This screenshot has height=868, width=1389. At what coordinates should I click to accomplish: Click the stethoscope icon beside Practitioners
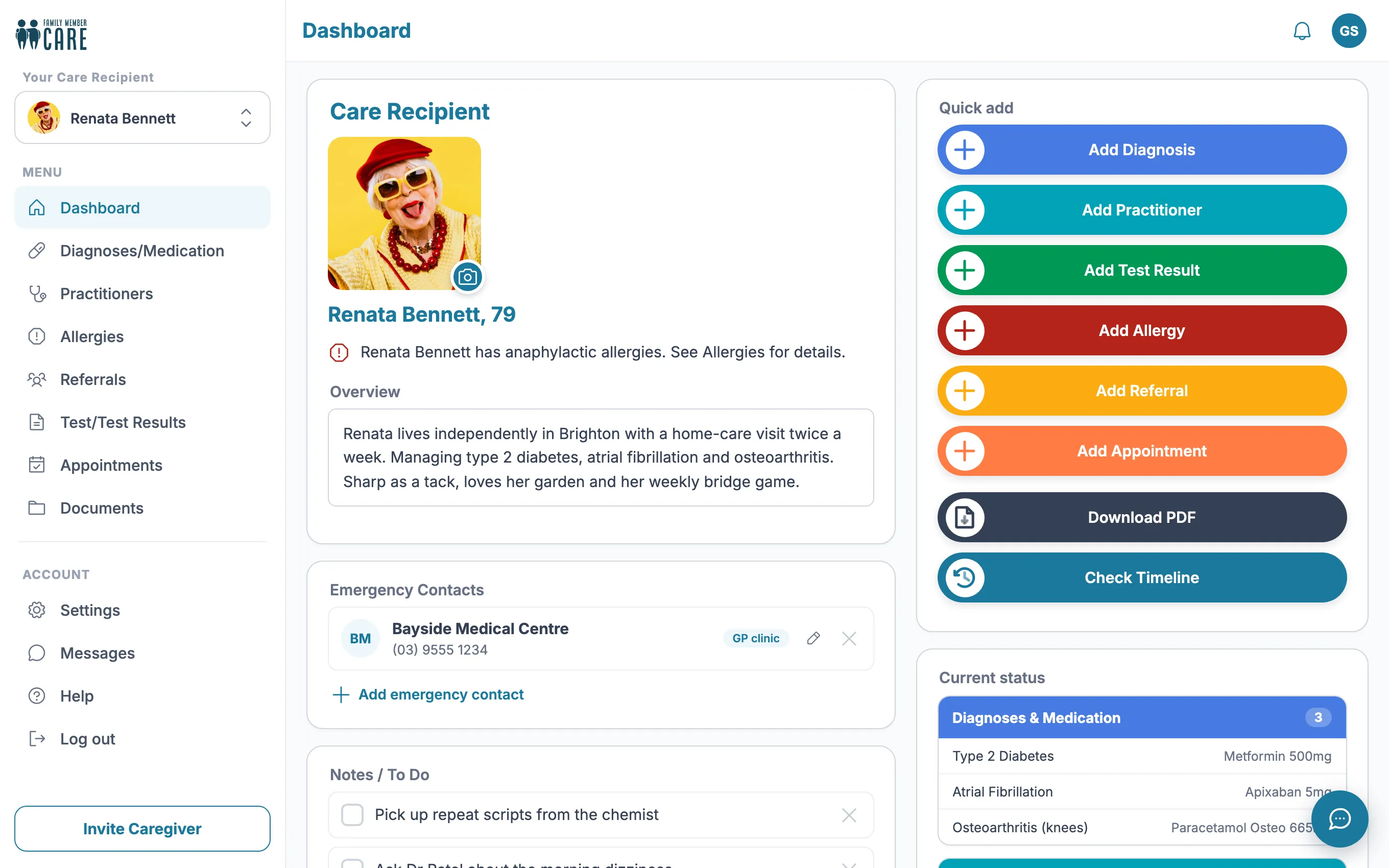pyautogui.click(x=37, y=294)
